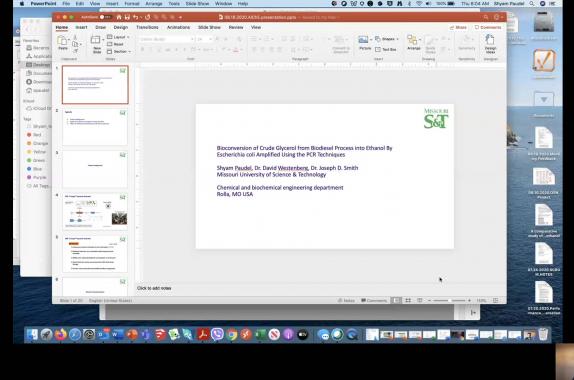Open the Arrange tool
Screen dimensions: 574x380
[413, 42]
